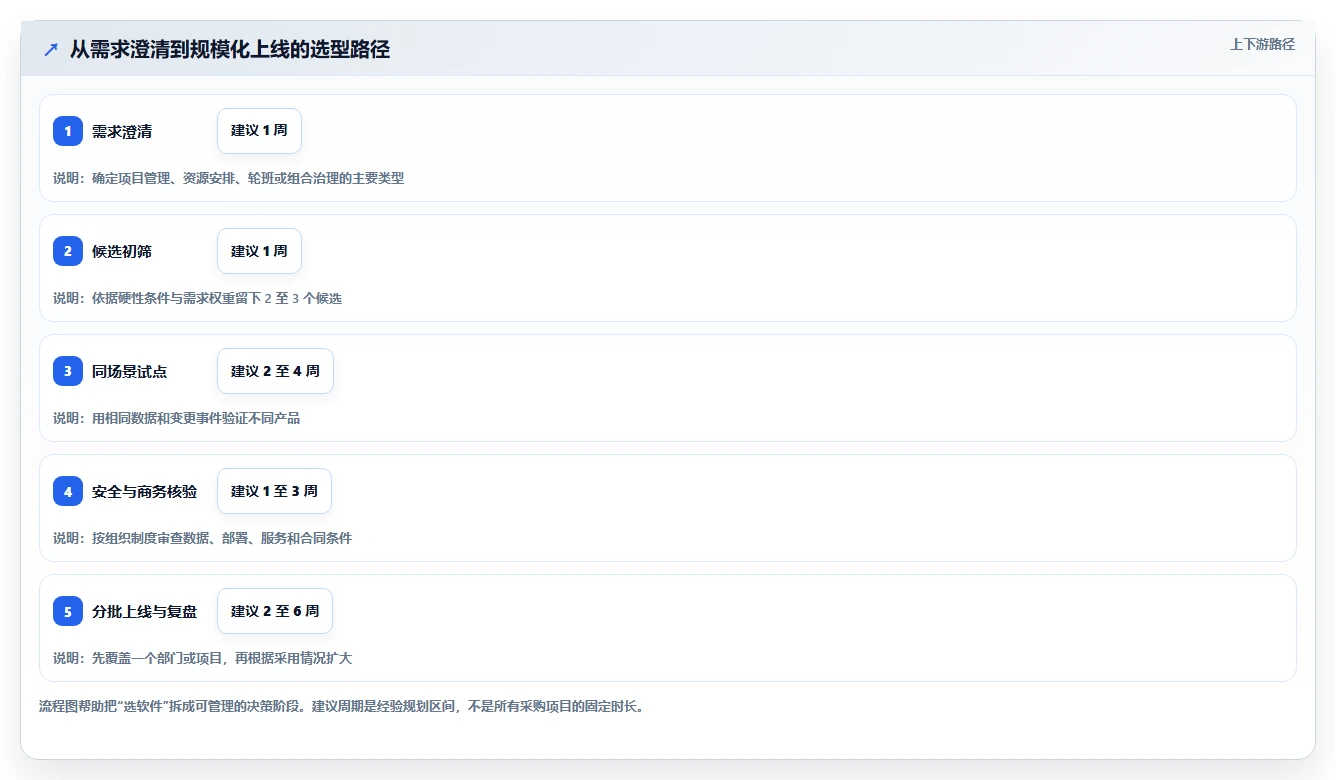
Task: Click step number 1 badge for 需求澄清
Action: click(x=68, y=131)
